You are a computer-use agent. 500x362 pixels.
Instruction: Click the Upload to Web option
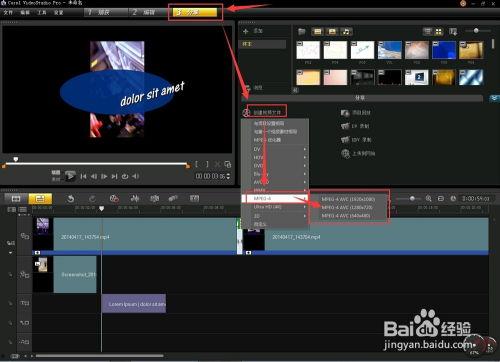tap(358, 153)
